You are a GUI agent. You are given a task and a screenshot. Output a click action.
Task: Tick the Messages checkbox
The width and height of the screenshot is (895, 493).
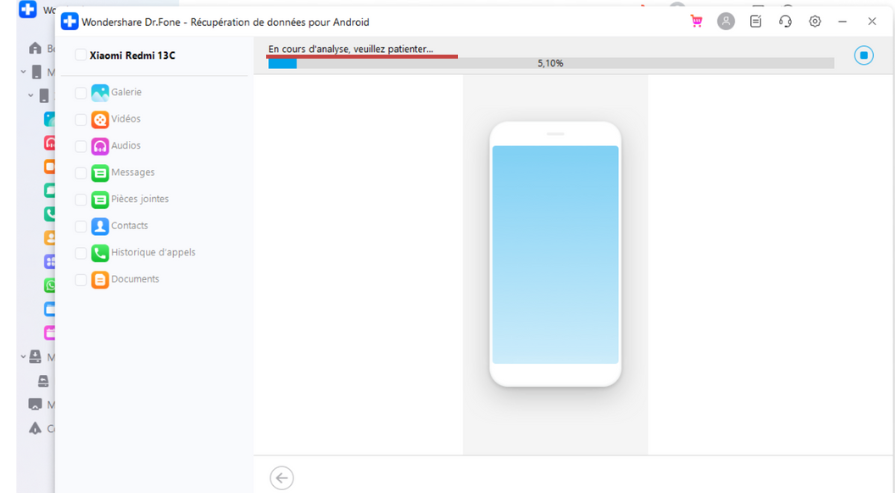81,172
